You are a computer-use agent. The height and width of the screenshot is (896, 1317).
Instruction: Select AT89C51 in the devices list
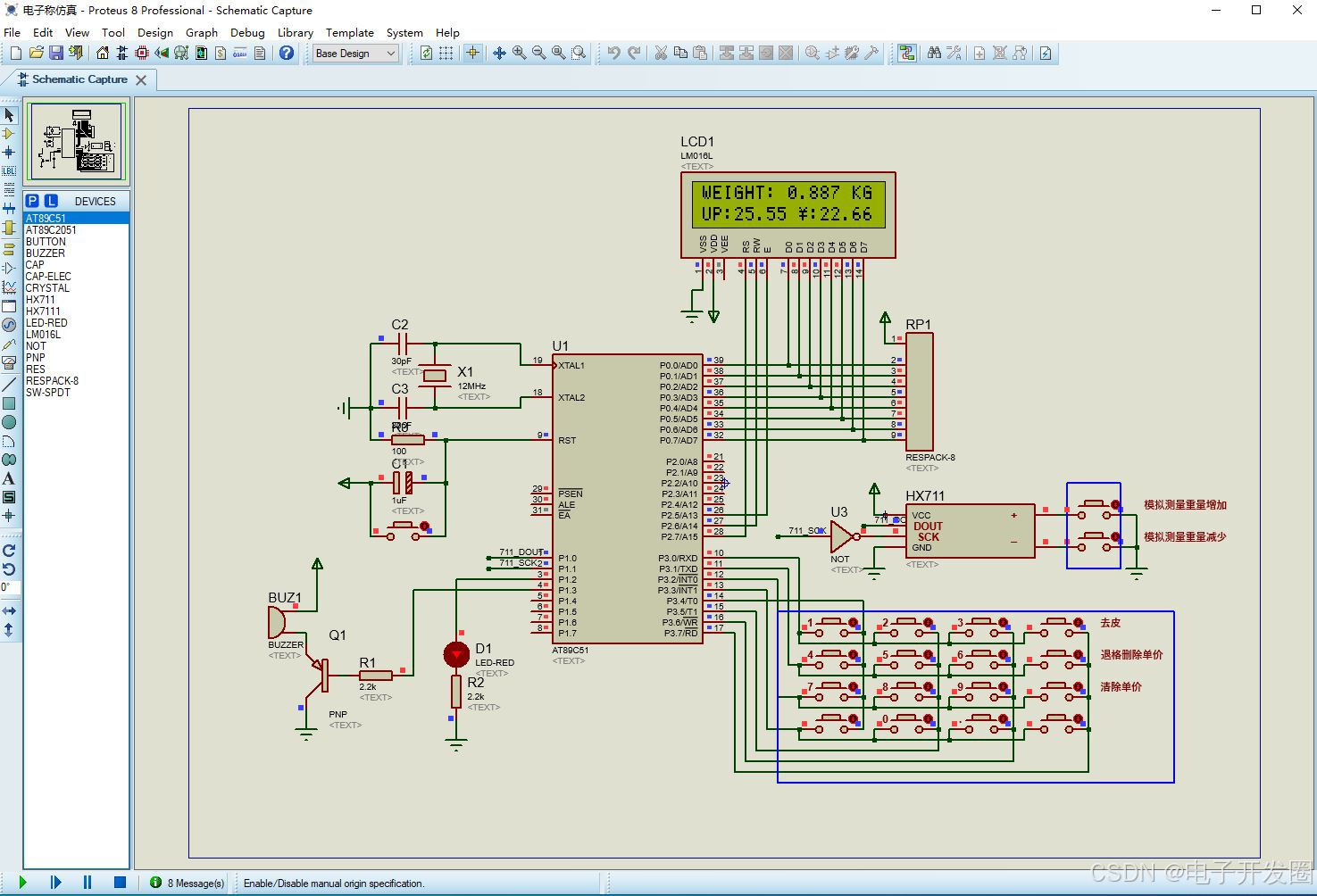[76, 218]
